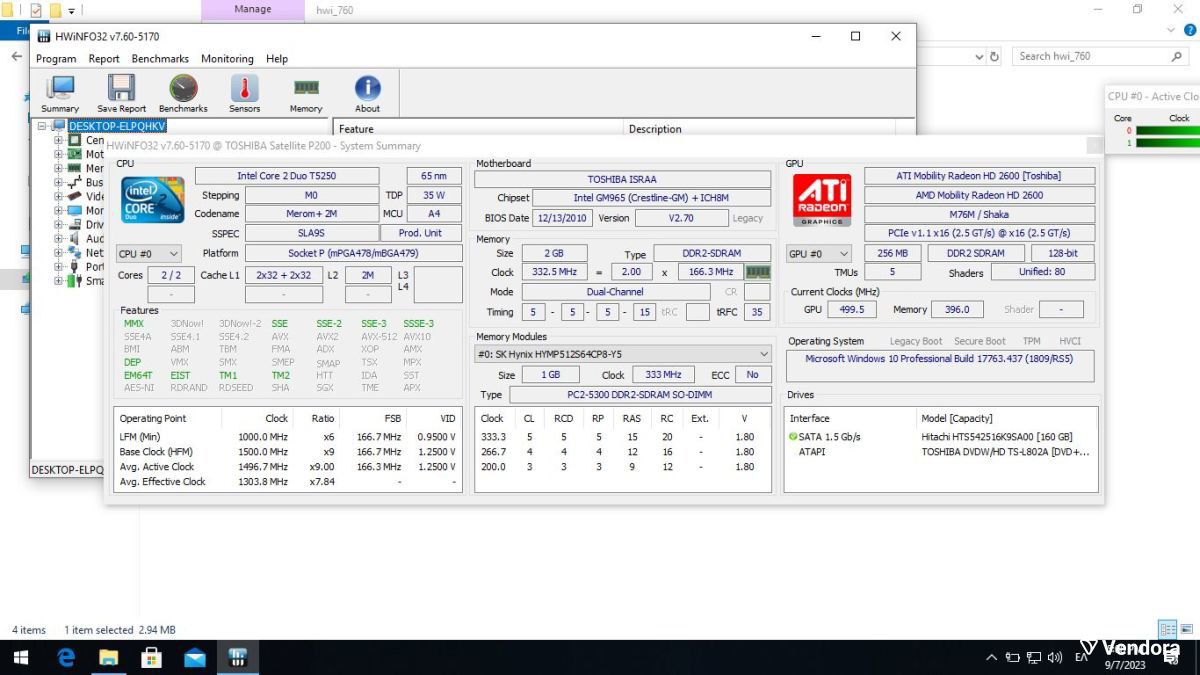Click the Monitor tree node icon
Image resolution: width=1200 pixels, height=675 pixels.
click(x=74, y=210)
